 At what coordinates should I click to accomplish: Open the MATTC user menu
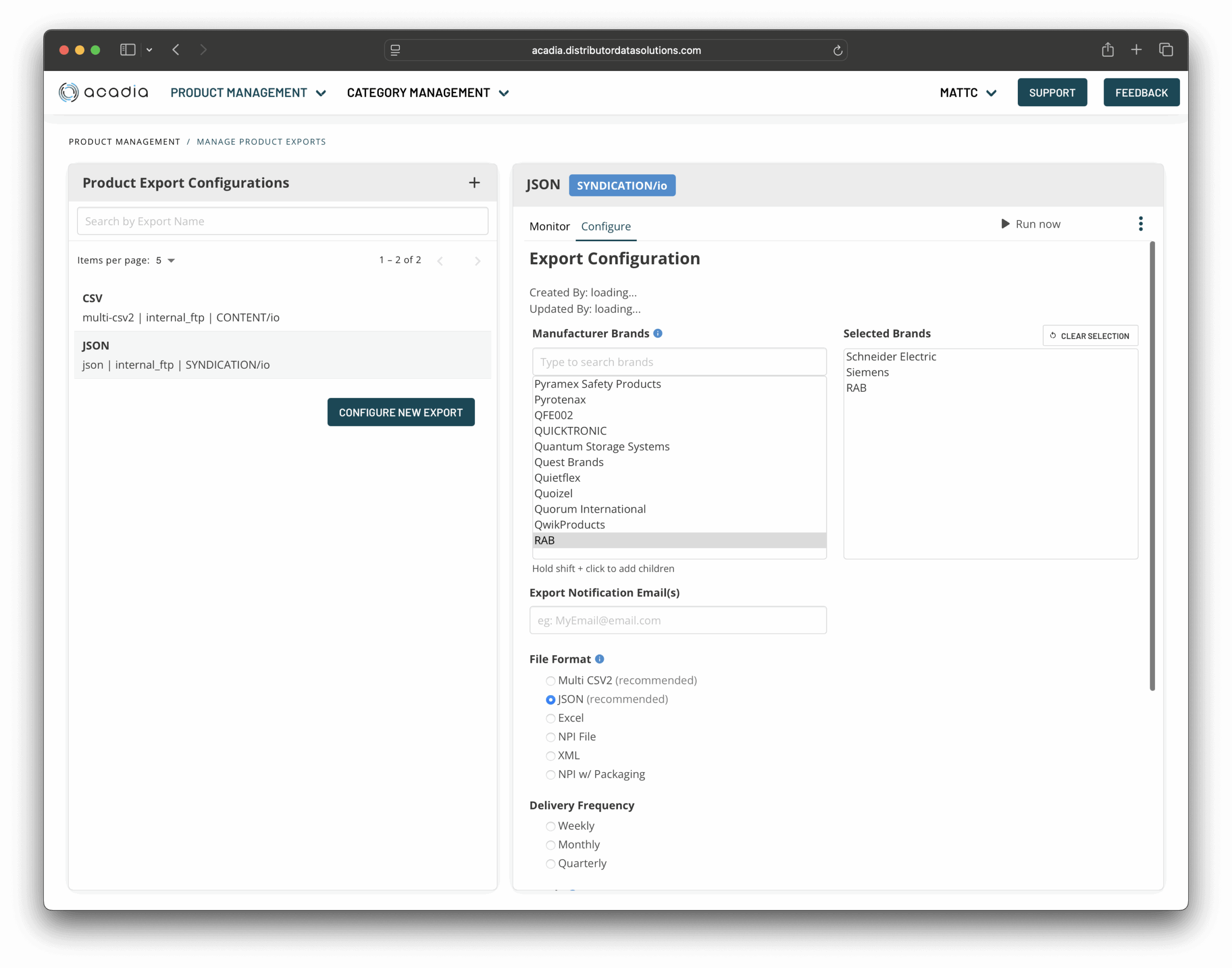click(x=967, y=93)
